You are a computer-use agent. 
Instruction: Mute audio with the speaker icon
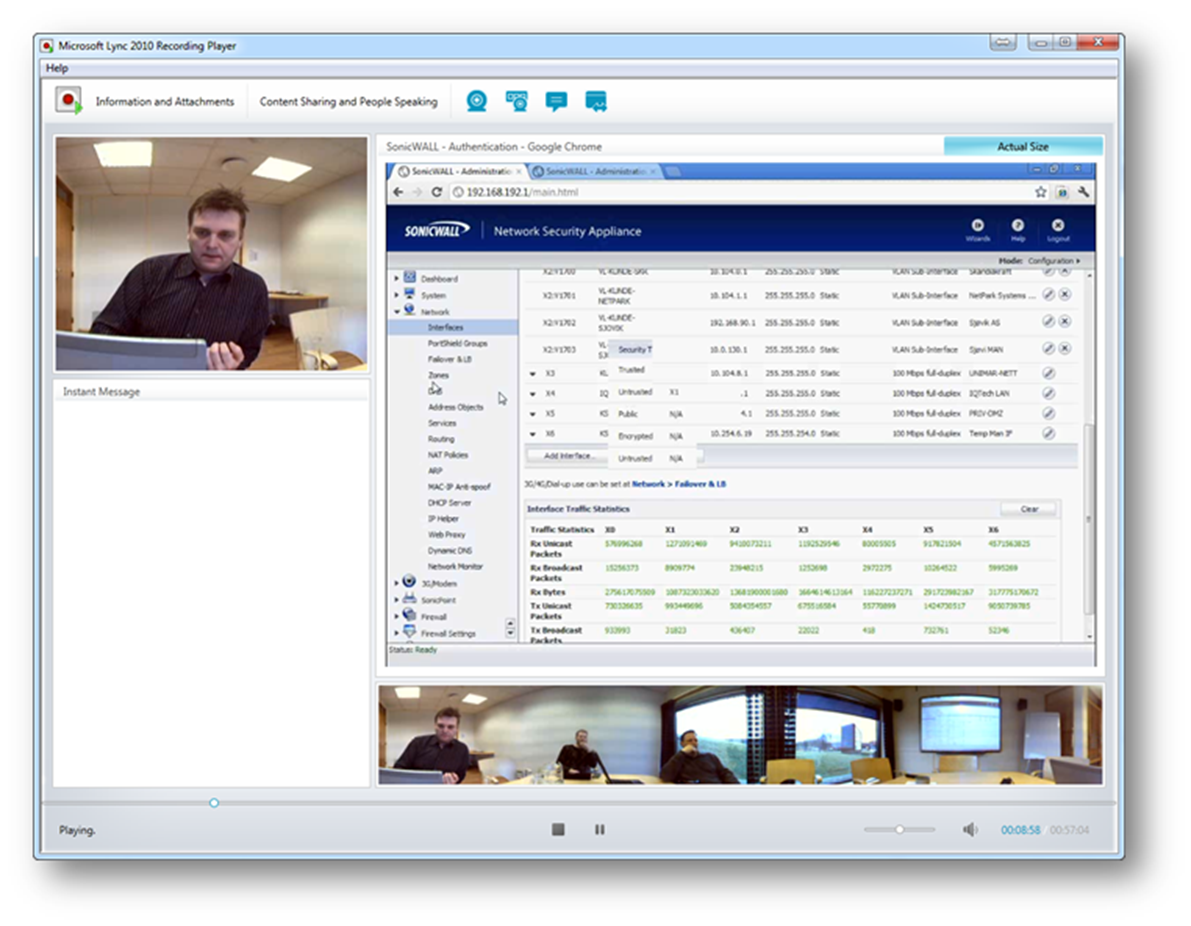coord(970,830)
